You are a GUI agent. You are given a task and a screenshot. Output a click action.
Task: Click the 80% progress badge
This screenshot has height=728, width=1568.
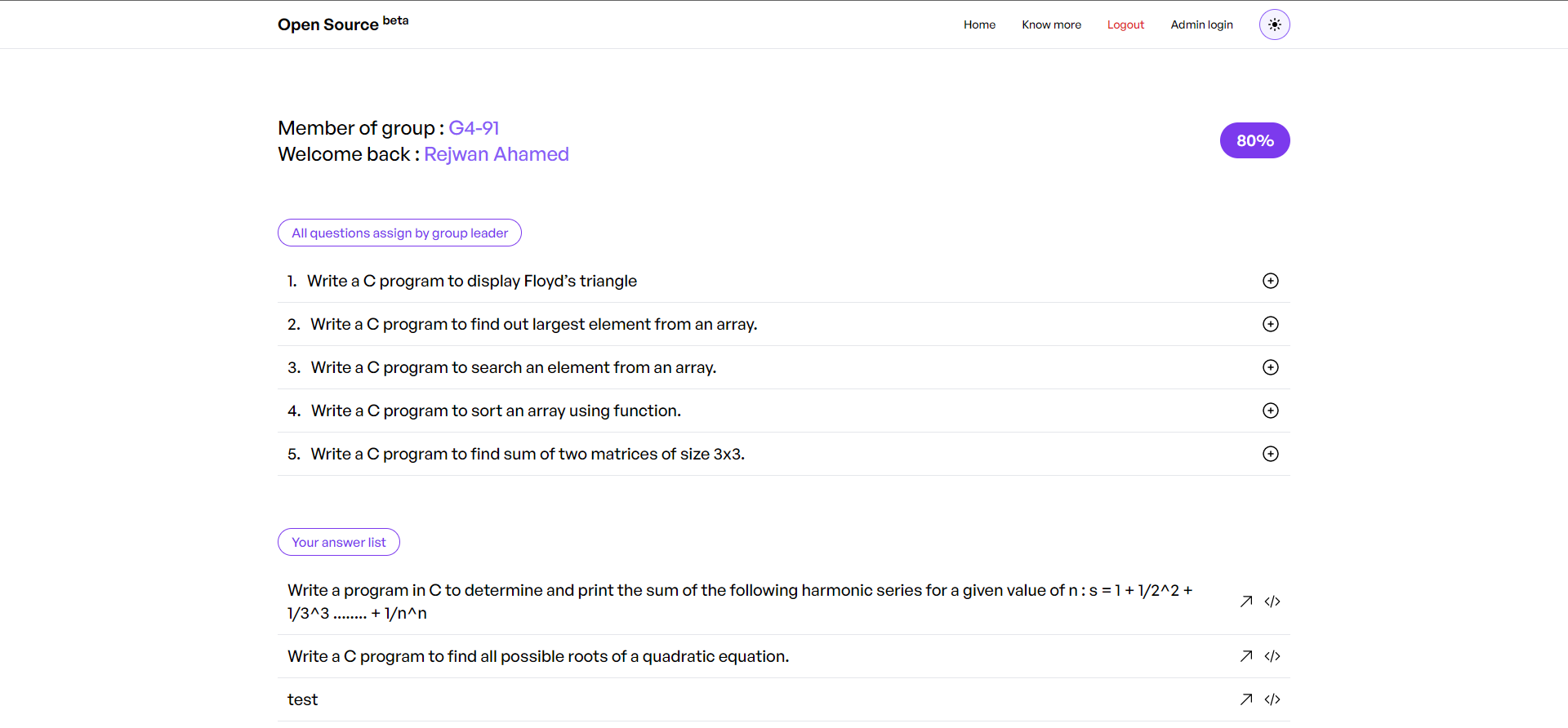click(x=1254, y=140)
